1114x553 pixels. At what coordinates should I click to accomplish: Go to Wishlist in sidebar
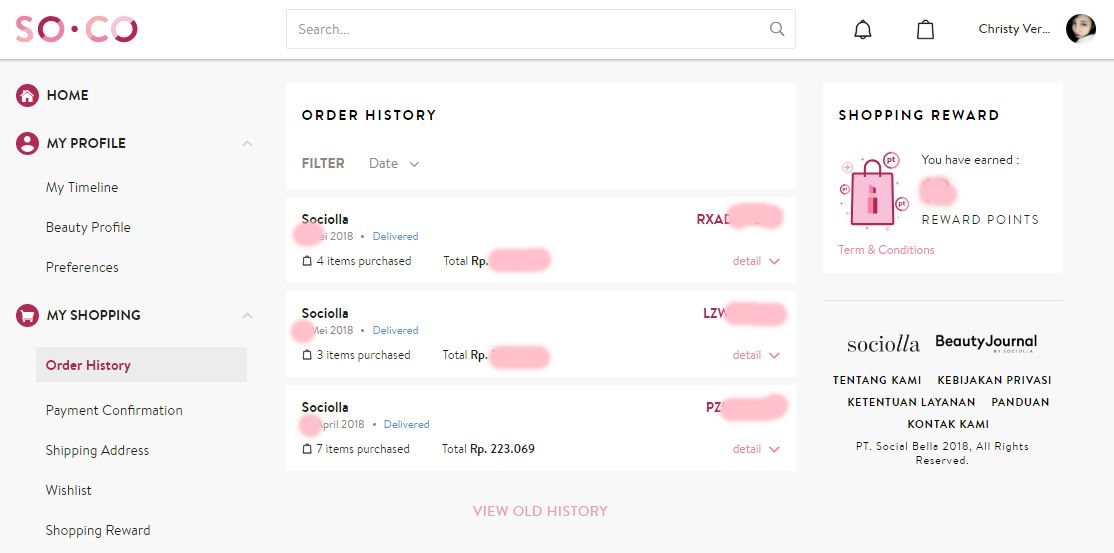point(69,490)
